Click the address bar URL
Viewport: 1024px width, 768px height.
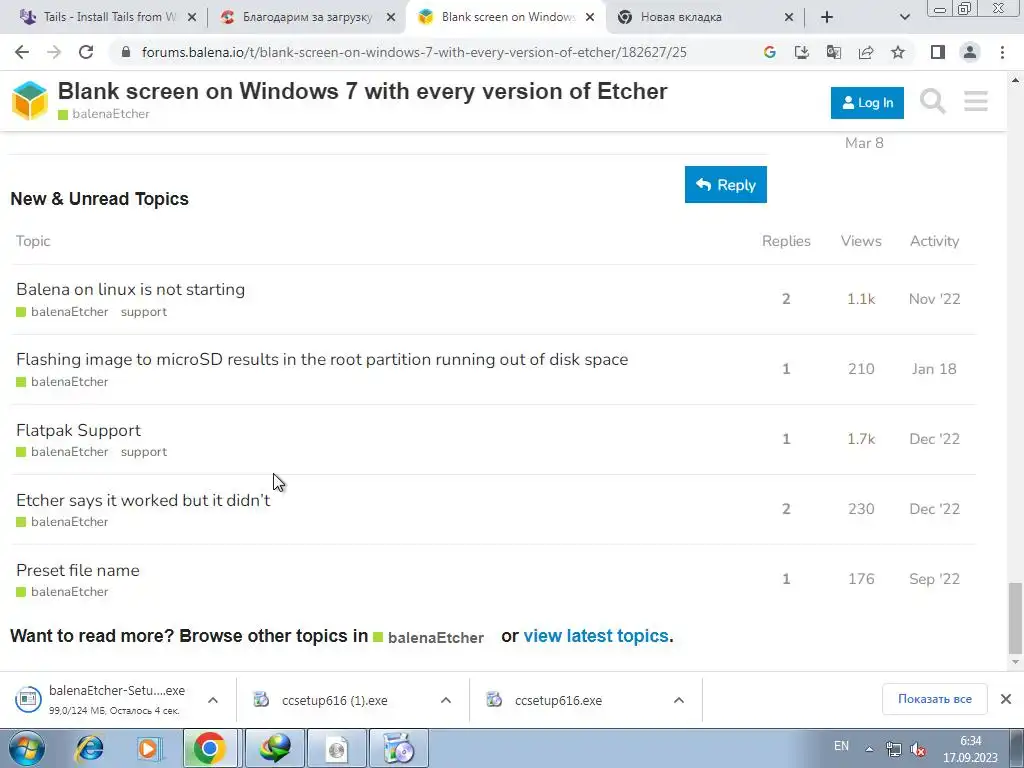coord(414,52)
